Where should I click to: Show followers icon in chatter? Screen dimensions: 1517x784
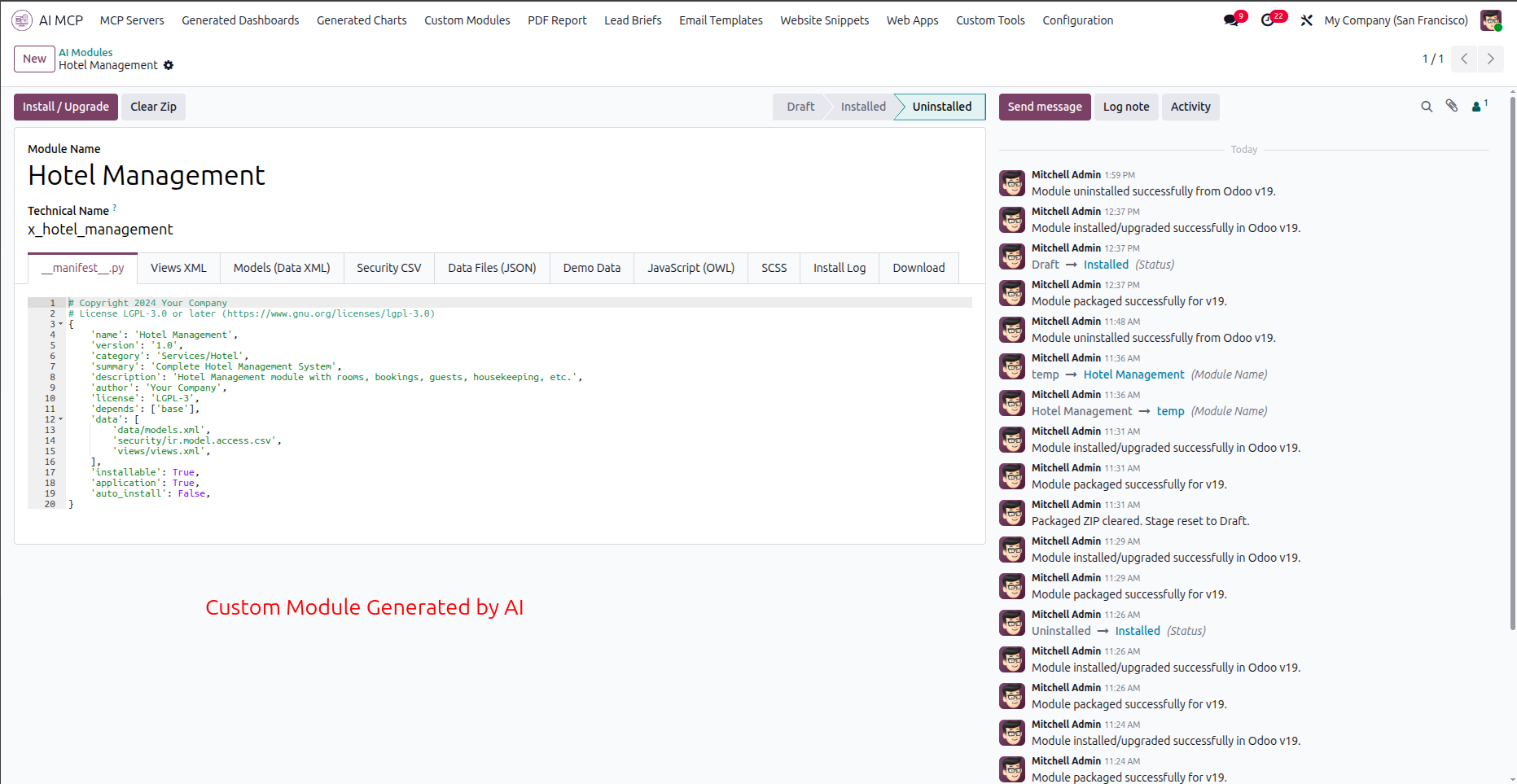(x=1480, y=106)
